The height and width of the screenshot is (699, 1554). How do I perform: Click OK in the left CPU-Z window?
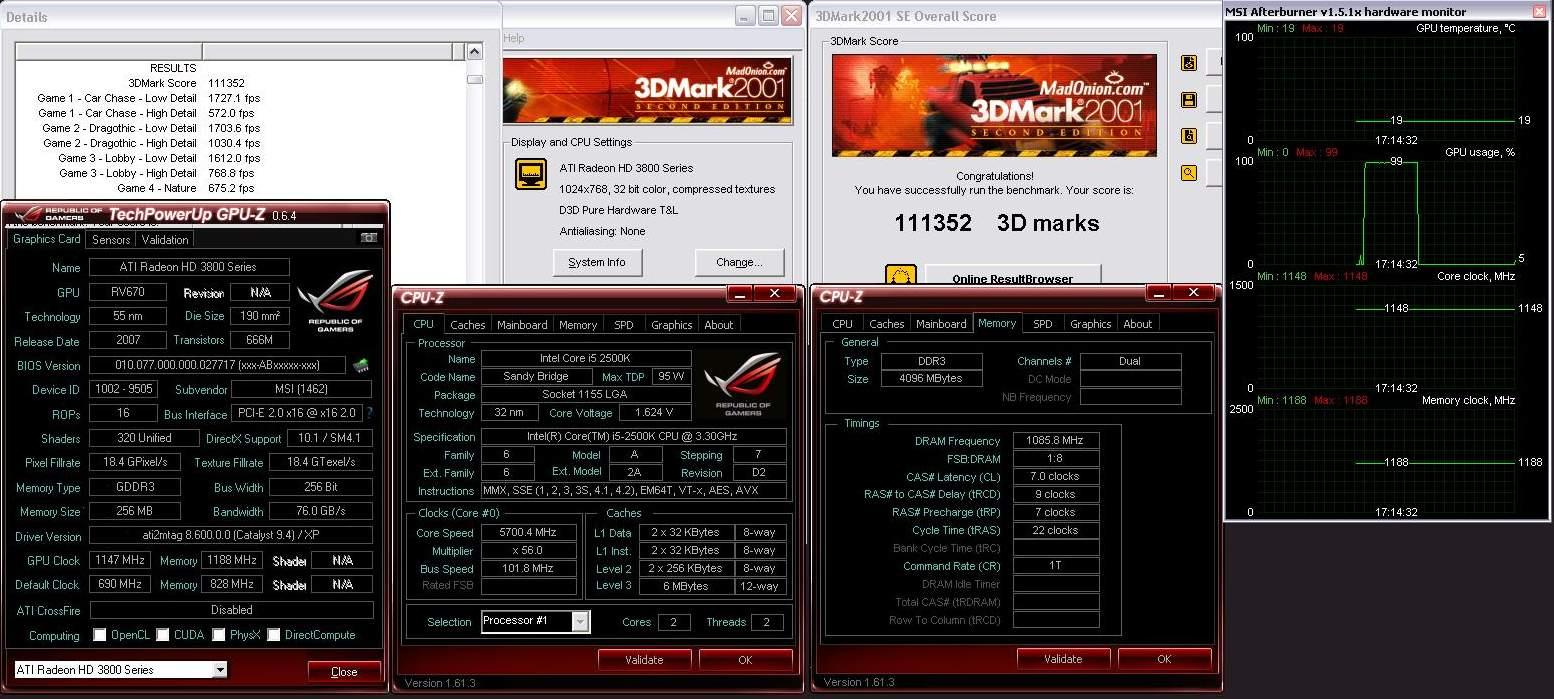point(745,659)
